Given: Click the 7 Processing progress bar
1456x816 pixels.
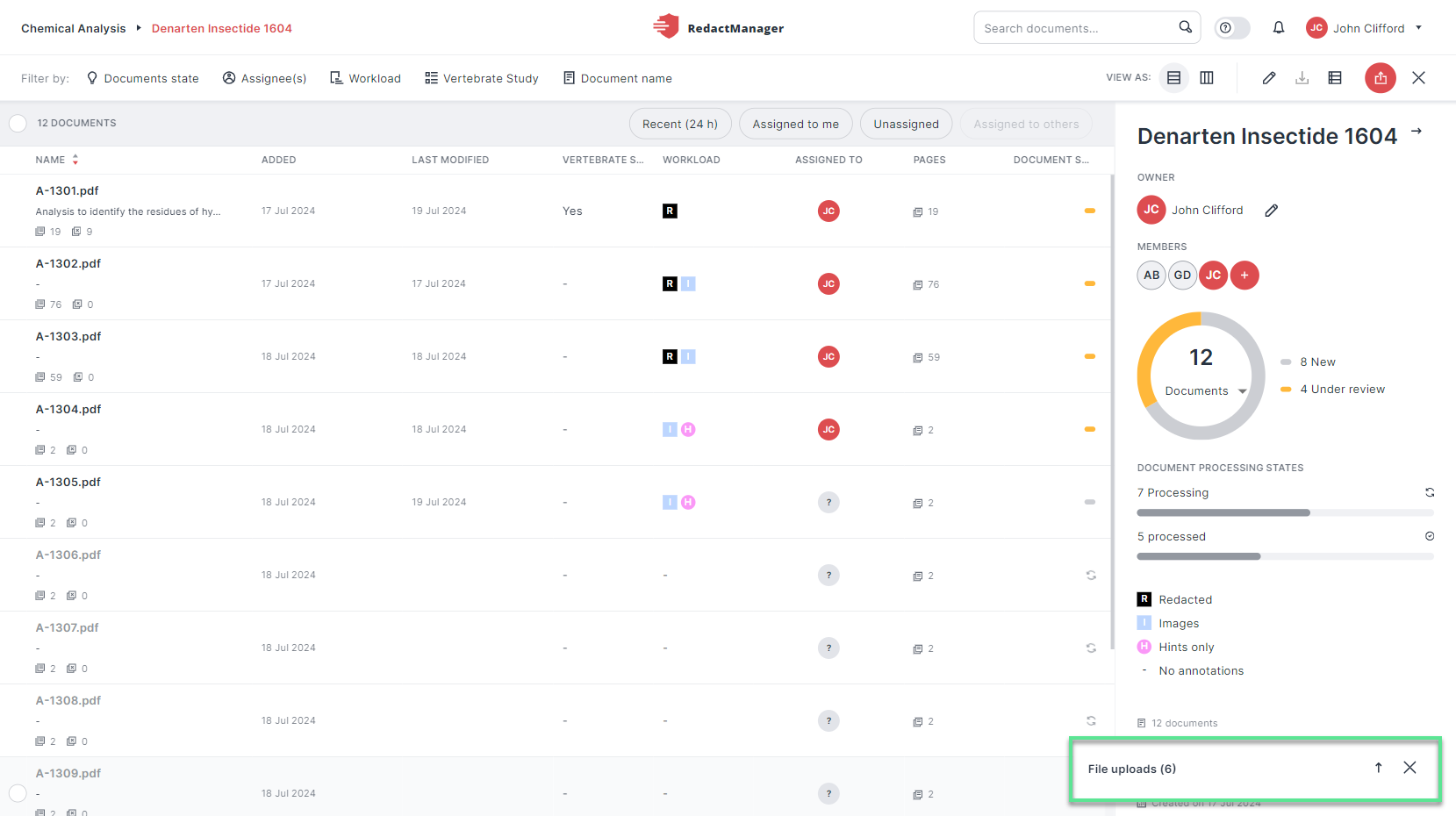Looking at the screenshot, I should pyautogui.click(x=1285, y=512).
